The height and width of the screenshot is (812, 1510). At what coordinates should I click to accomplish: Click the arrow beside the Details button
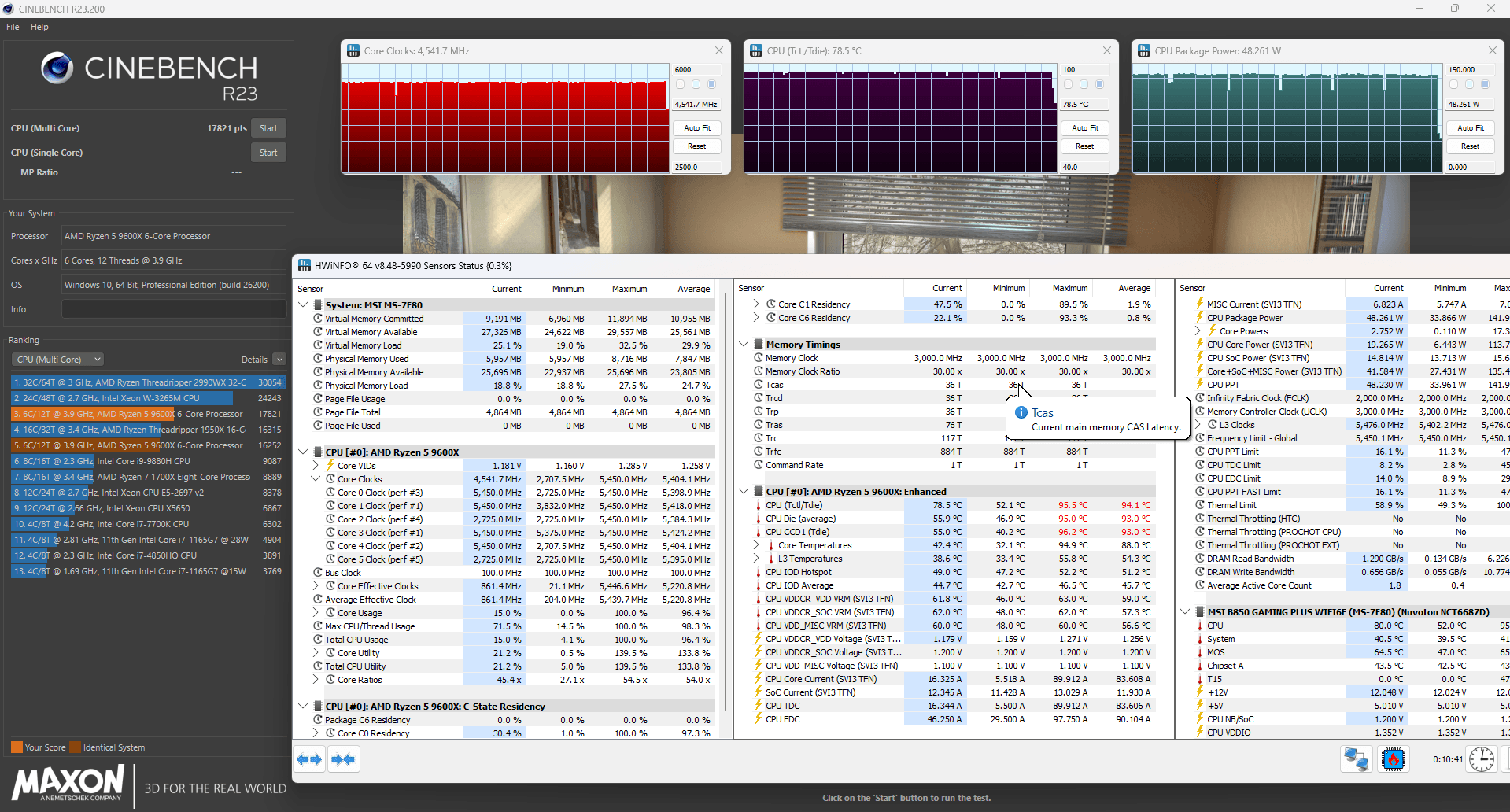point(279,360)
